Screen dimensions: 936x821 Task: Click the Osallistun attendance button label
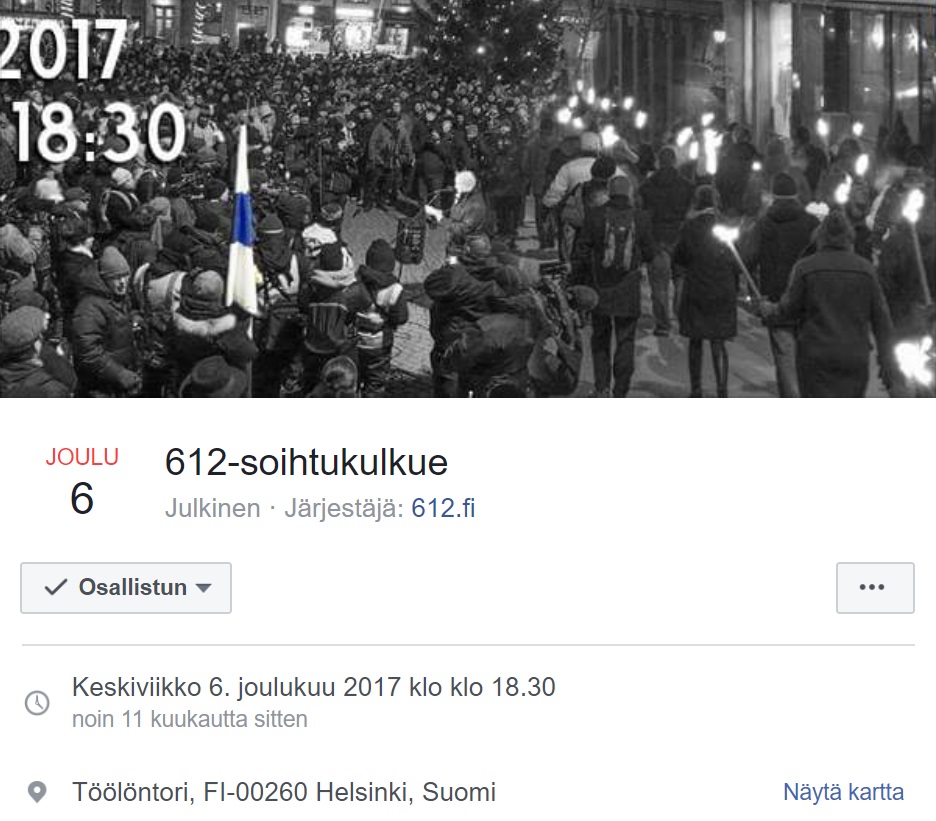[x=133, y=588]
